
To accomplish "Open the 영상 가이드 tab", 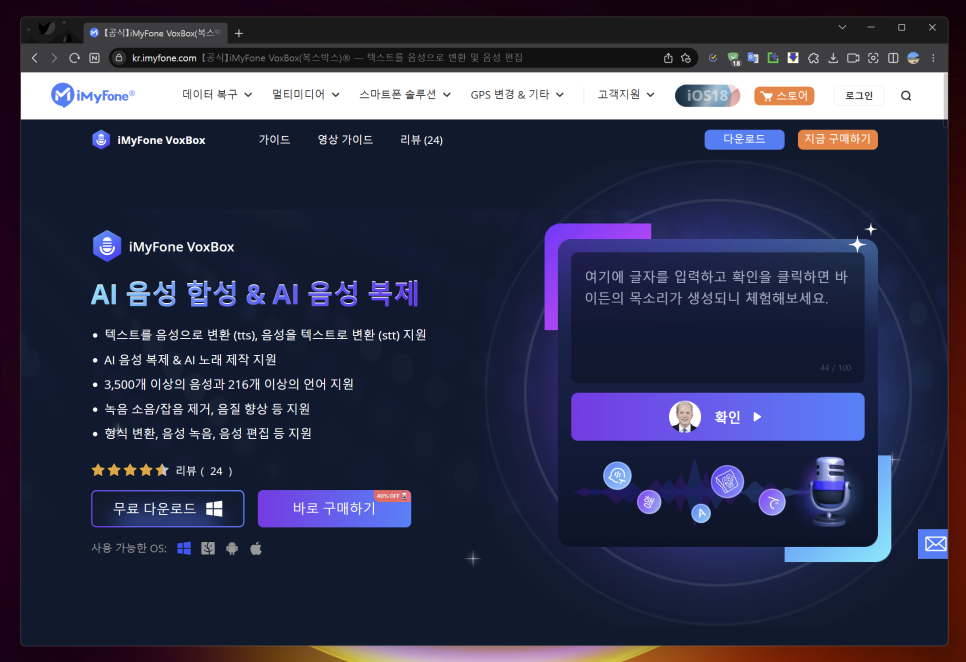I will (345, 140).
